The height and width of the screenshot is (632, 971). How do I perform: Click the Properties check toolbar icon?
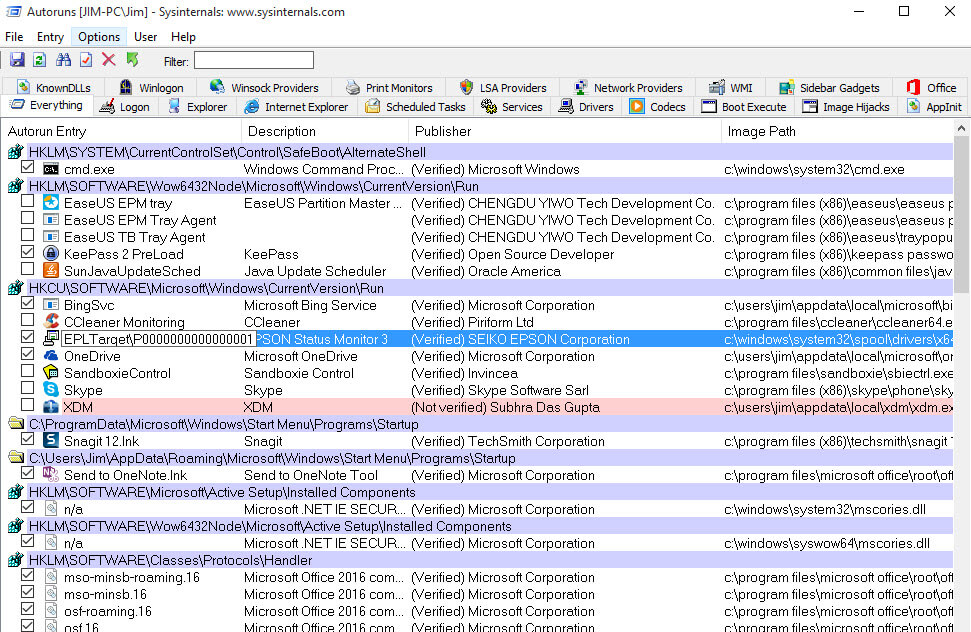86,60
